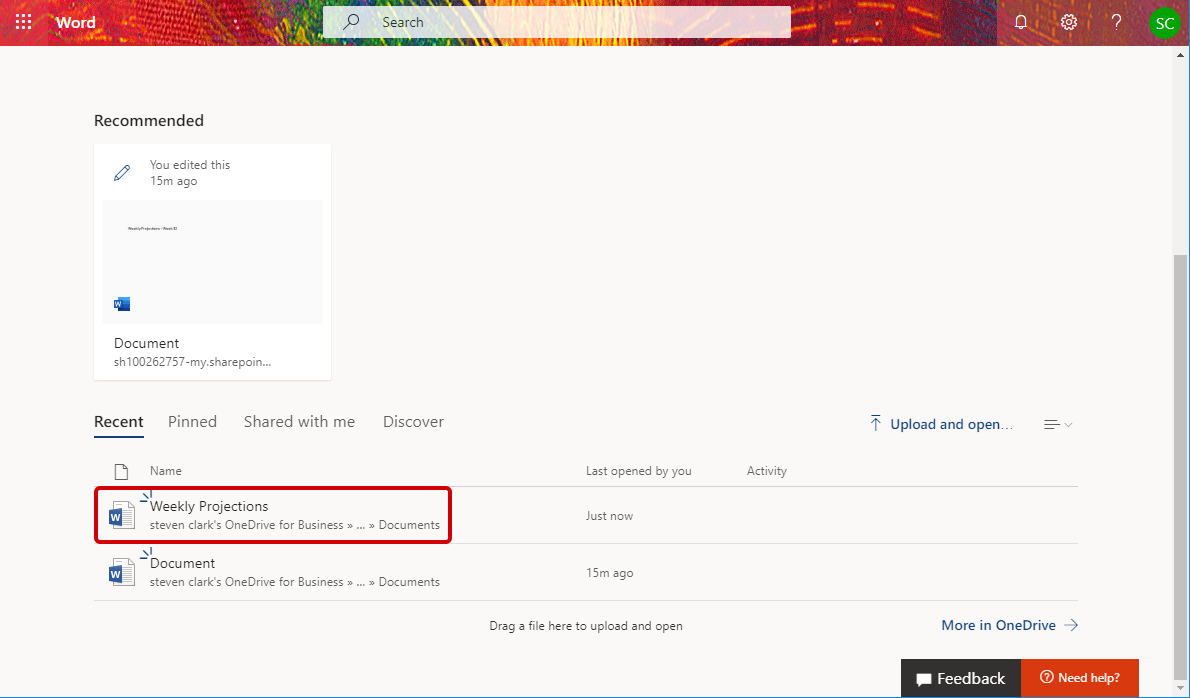This screenshot has height=698, width=1190.
Task: Click the Feedback button
Action: [960, 678]
